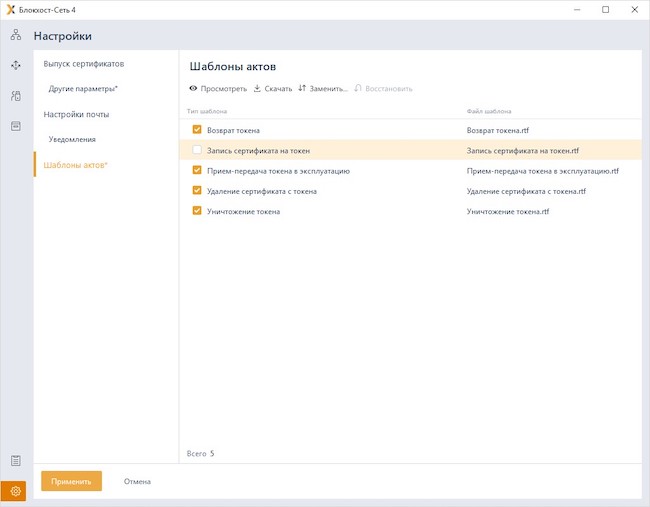The height and width of the screenshot is (507, 650).
Task: Open the token management sidebar icon
Action: tap(16, 96)
